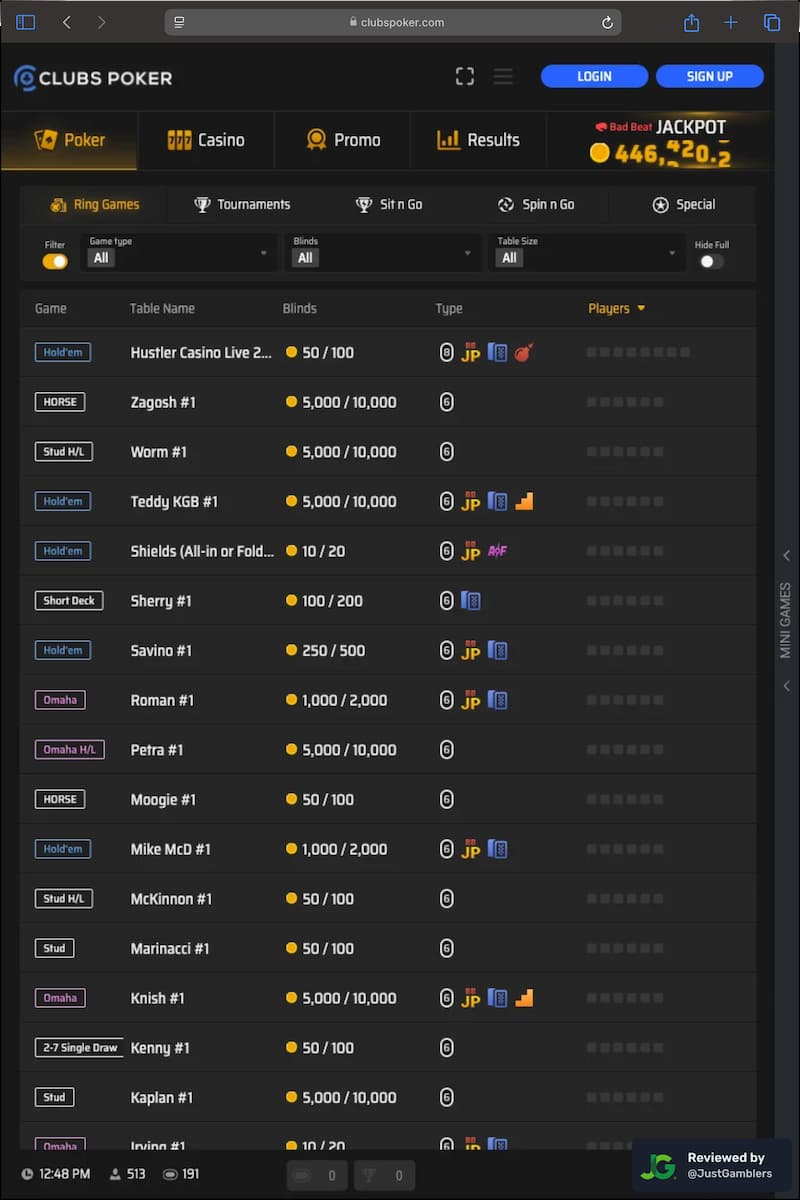Viewport: 800px width, 1200px height.
Task: Open the Casino section
Action: (206, 140)
